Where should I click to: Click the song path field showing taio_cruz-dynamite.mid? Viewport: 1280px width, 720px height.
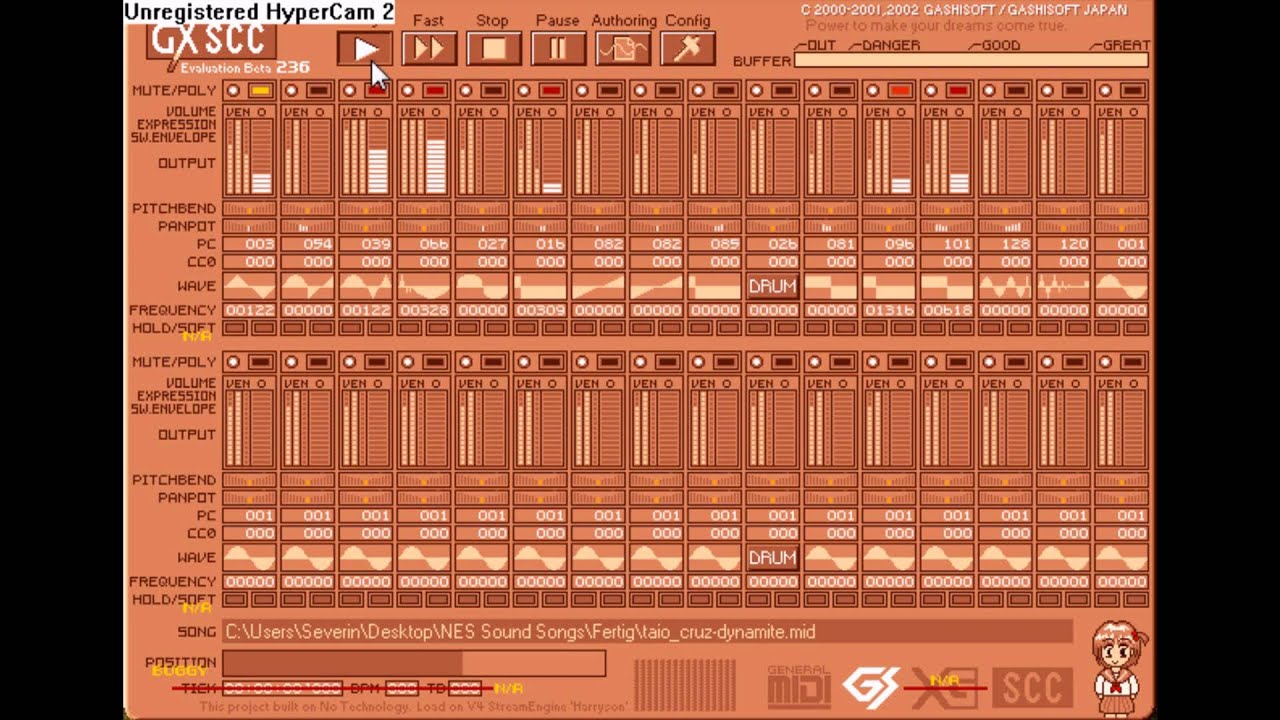tap(647, 632)
